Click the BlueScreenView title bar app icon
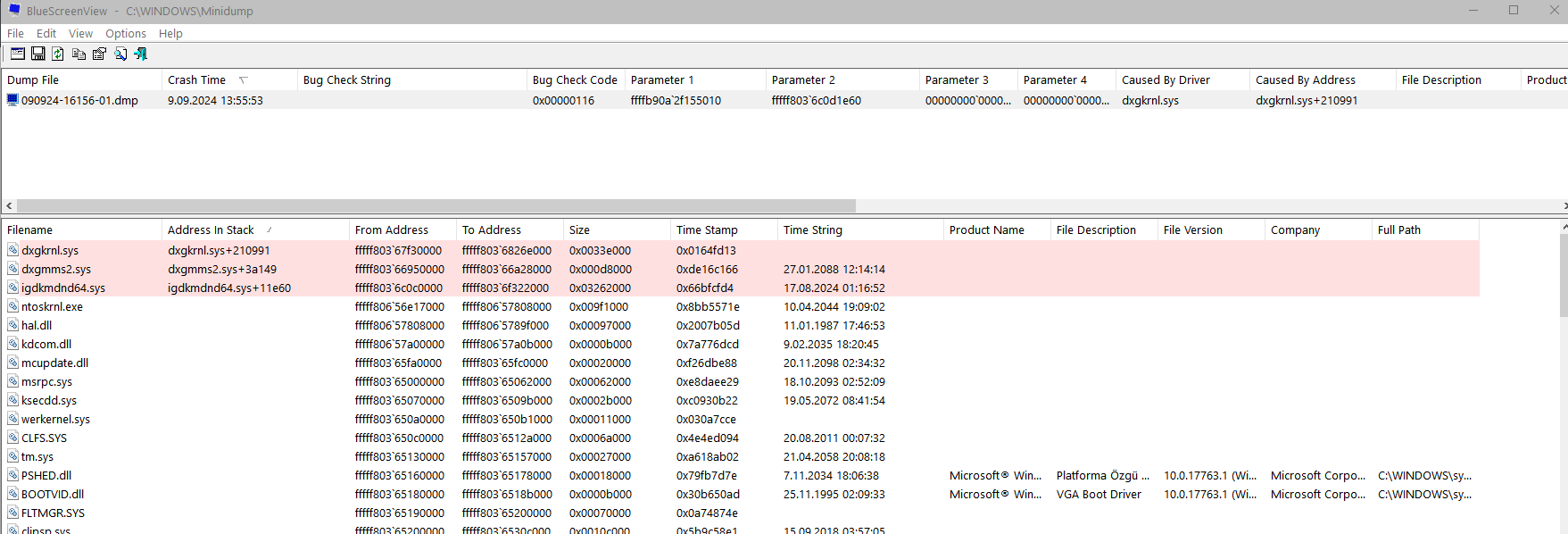Screen dimensions: 1568x534 coord(13,11)
